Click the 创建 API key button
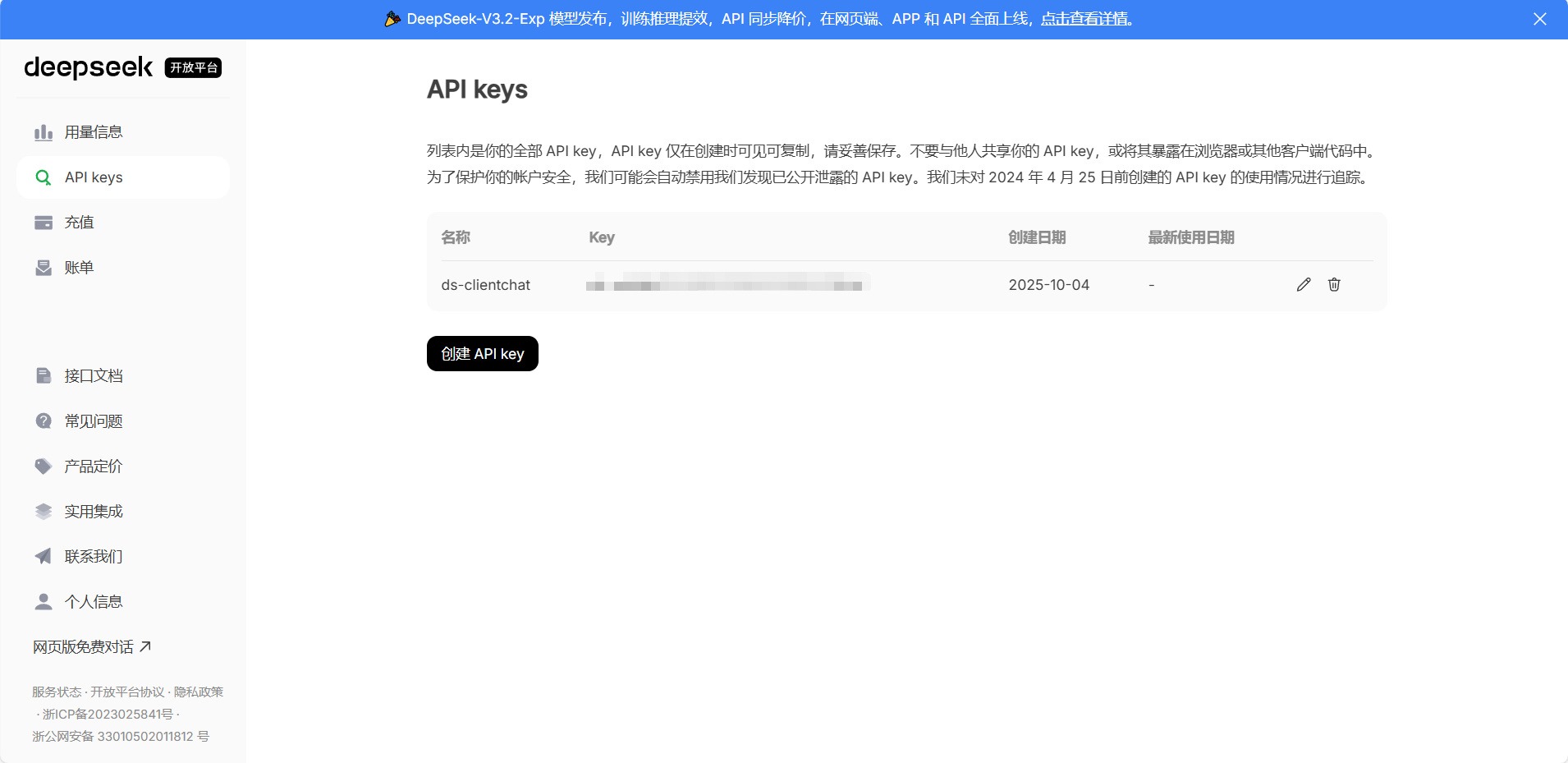 point(483,354)
